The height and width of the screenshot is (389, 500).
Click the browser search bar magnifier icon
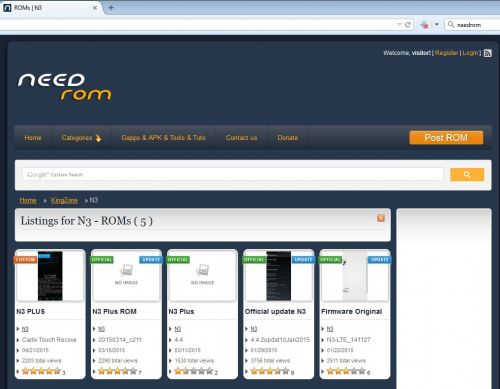[451, 25]
